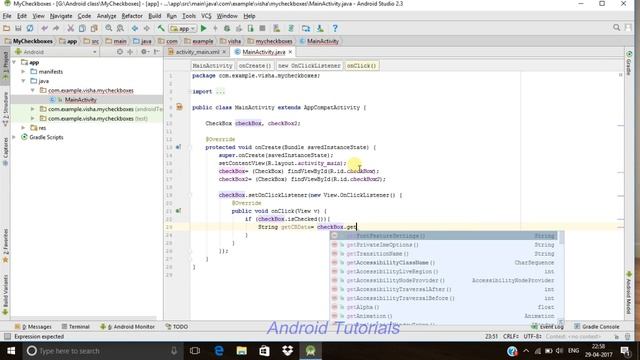The width and height of the screenshot is (640, 360).
Task: Hide the project tool window
Action: click(157, 52)
